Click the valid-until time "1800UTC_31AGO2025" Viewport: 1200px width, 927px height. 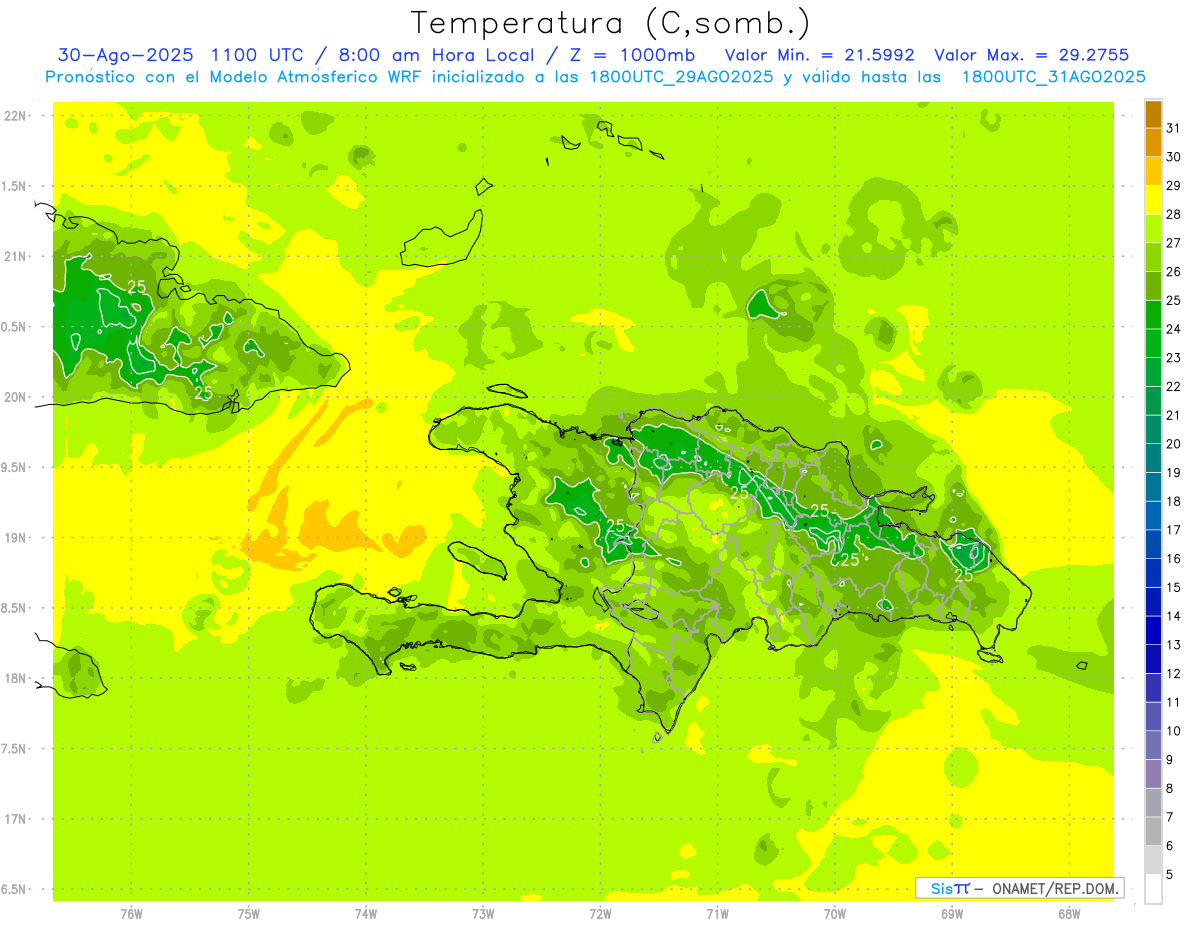click(x=1053, y=77)
